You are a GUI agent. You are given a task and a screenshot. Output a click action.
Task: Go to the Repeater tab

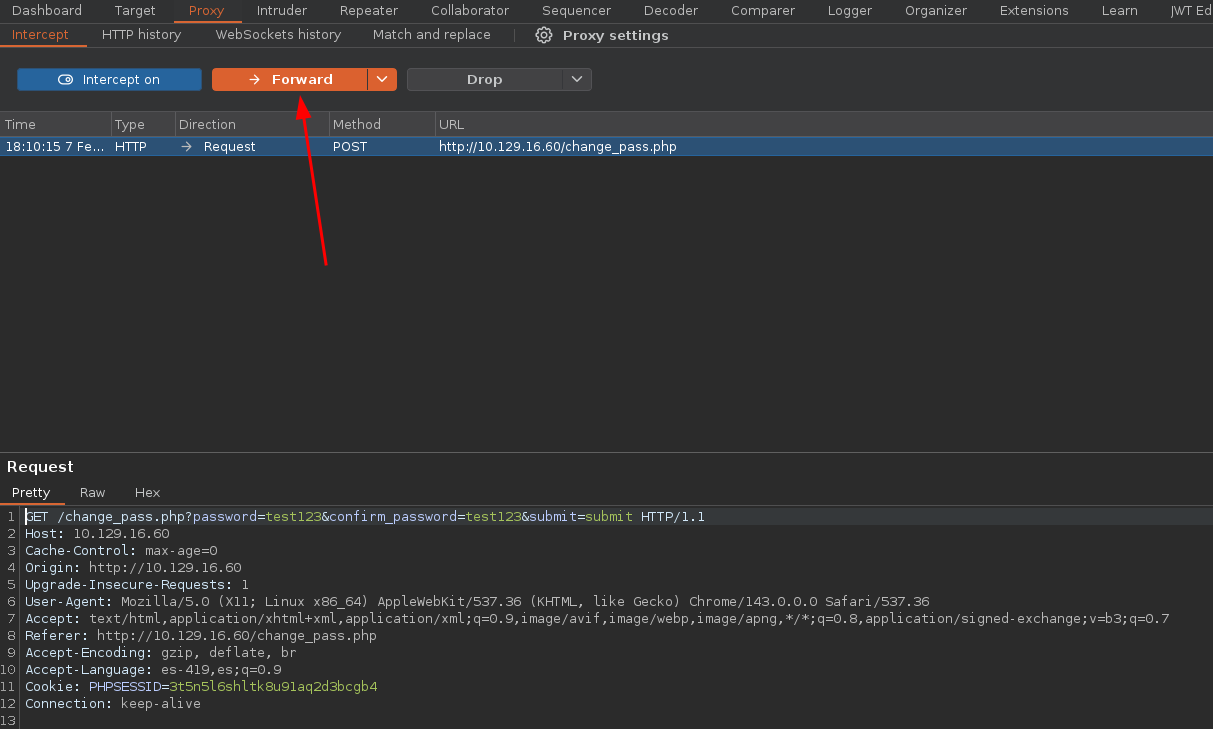[x=369, y=11]
